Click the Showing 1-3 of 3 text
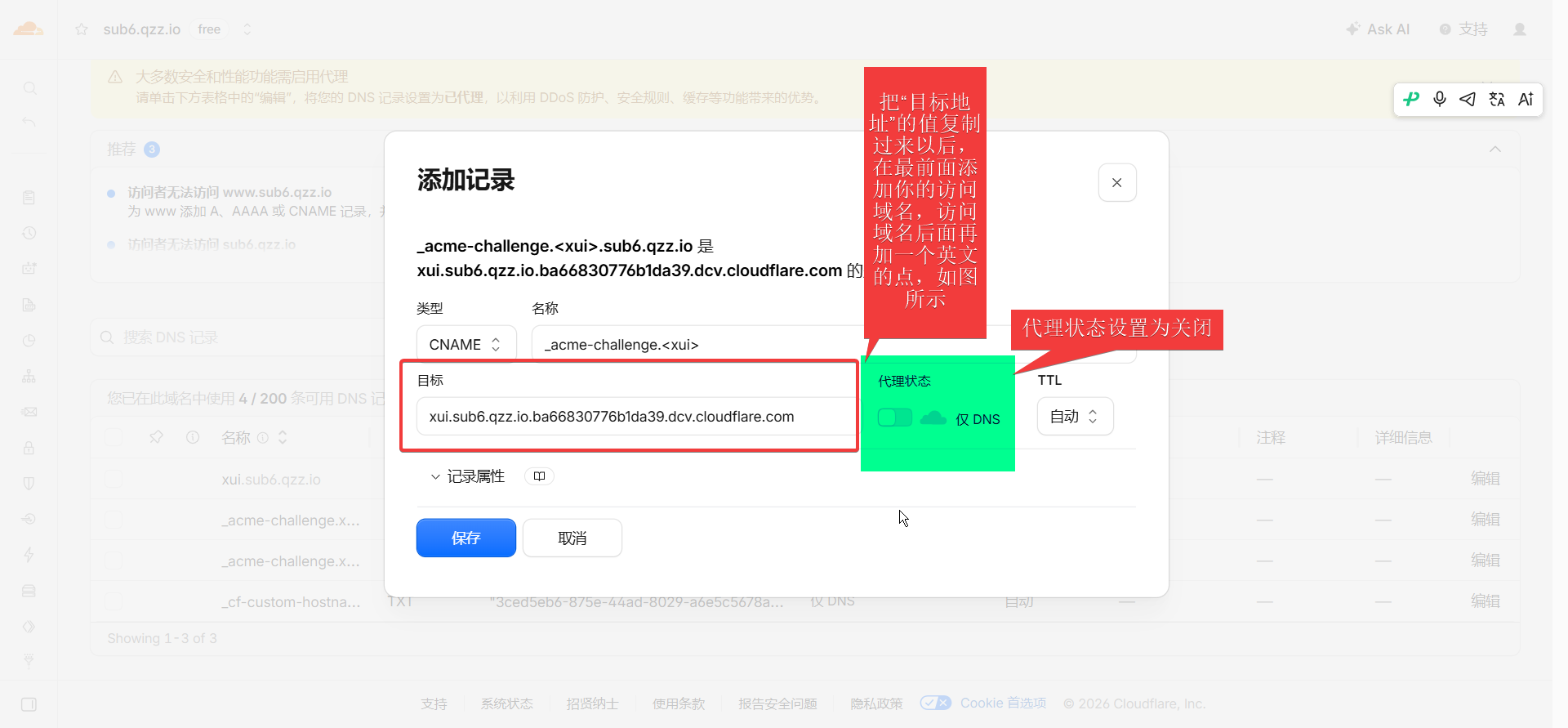Viewport: 1568px width, 728px height. click(x=163, y=638)
